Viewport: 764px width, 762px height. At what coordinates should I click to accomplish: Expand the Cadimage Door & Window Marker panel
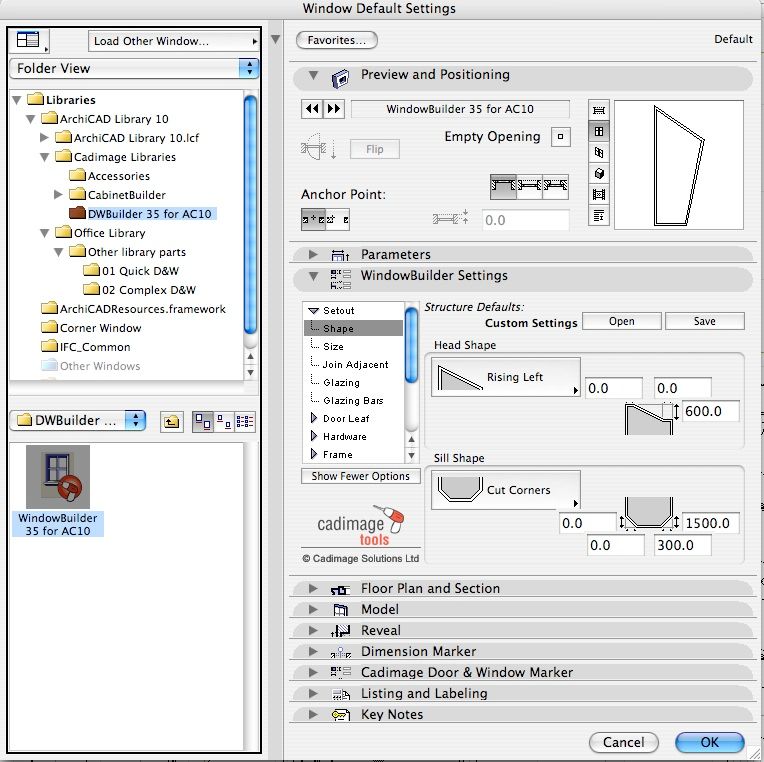click(313, 672)
